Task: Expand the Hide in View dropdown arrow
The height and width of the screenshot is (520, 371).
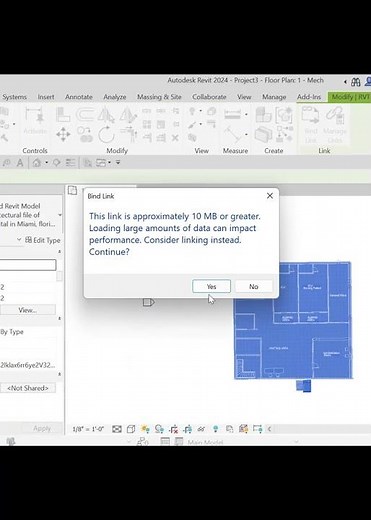Action: (201, 111)
